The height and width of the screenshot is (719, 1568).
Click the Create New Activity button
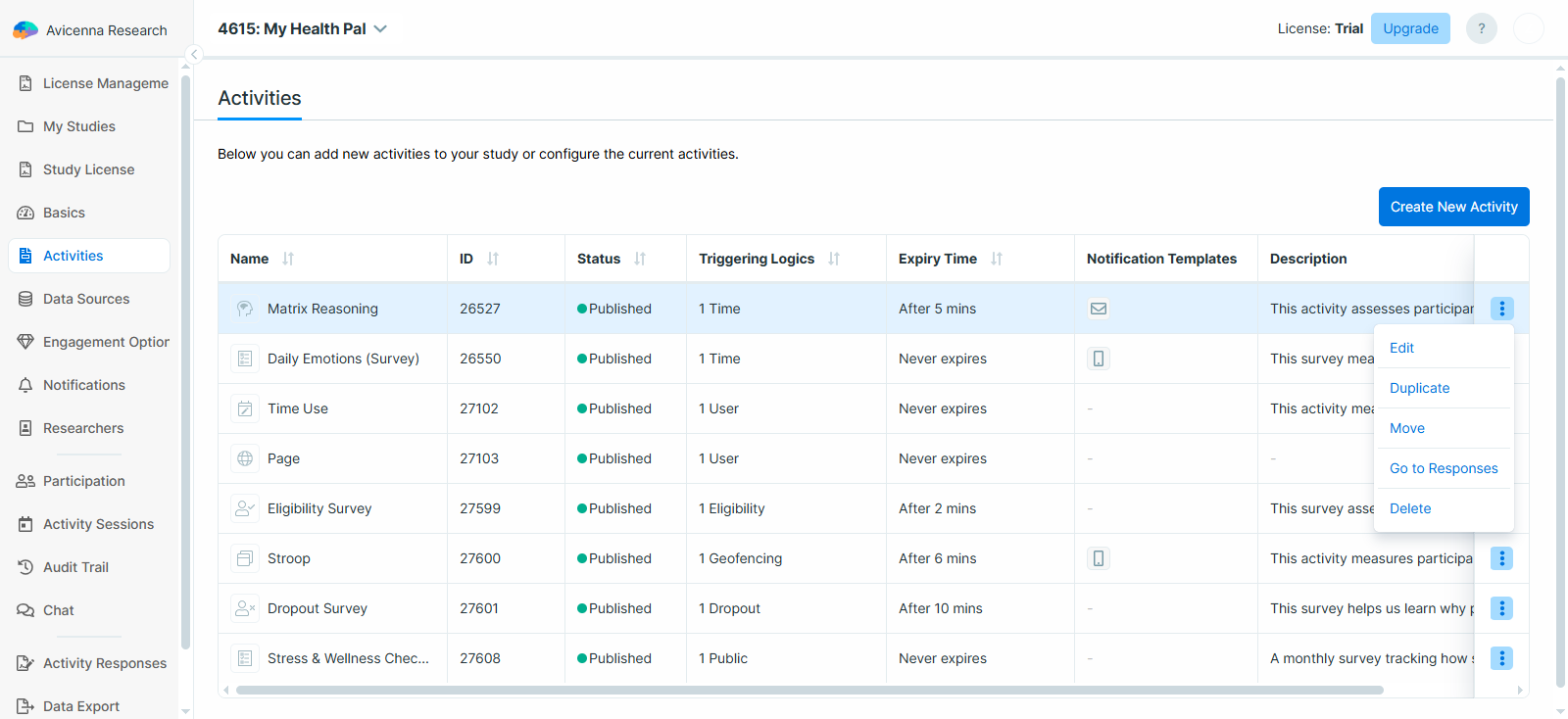tap(1453, 207)
